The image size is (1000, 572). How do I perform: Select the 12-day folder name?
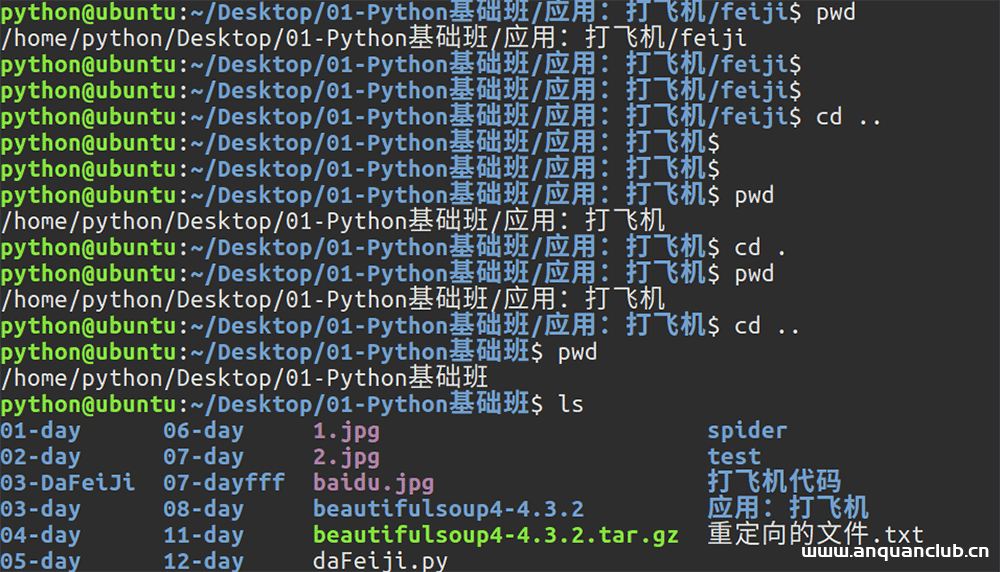coord(204,561)
